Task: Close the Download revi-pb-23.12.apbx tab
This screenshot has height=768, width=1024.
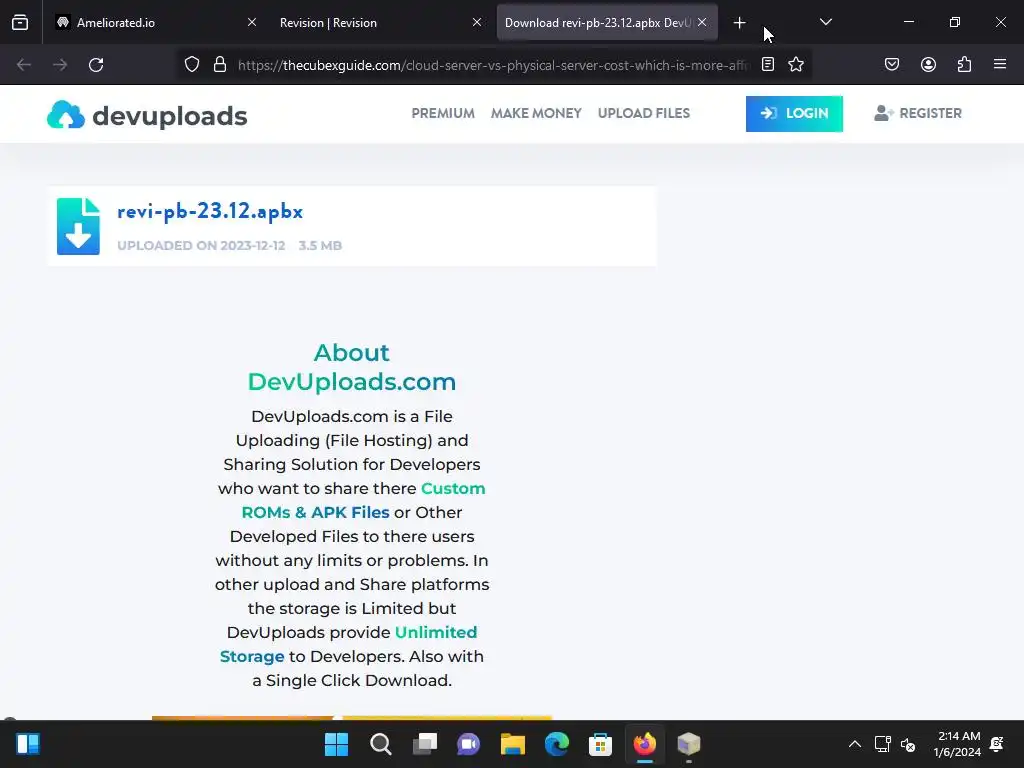Action: coord(702,22)
